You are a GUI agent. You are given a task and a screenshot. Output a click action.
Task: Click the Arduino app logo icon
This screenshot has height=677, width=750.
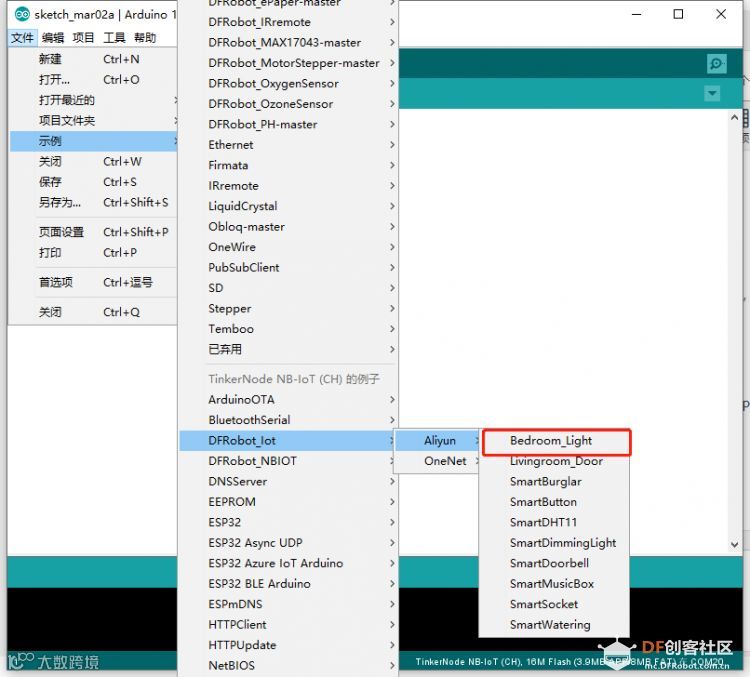pos(22,14)
